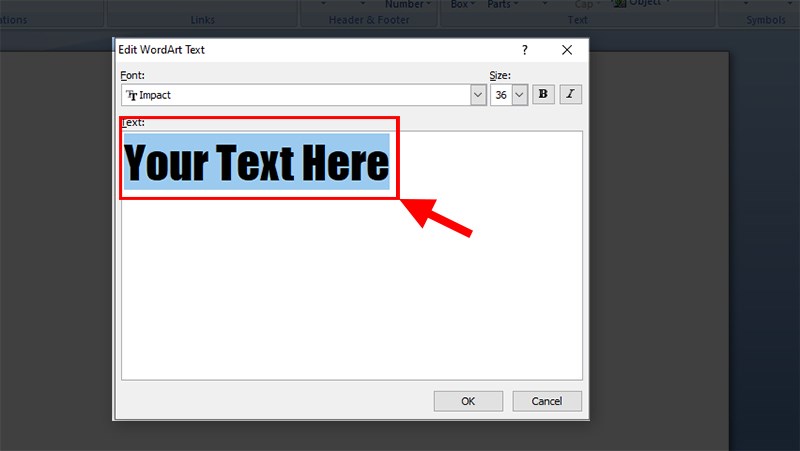800x451 pixels.
Task: Click the Cancel button
Action: click(547, 401)
